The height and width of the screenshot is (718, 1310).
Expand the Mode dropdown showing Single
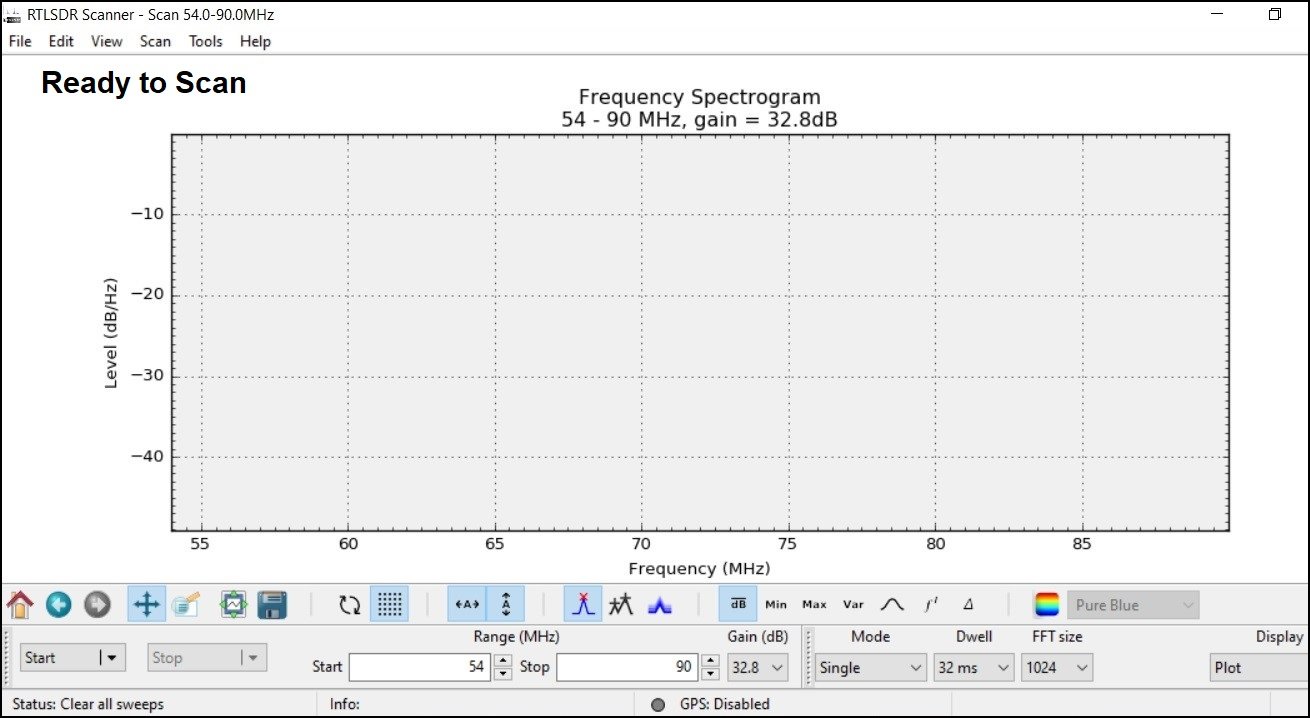pos(870,667)
